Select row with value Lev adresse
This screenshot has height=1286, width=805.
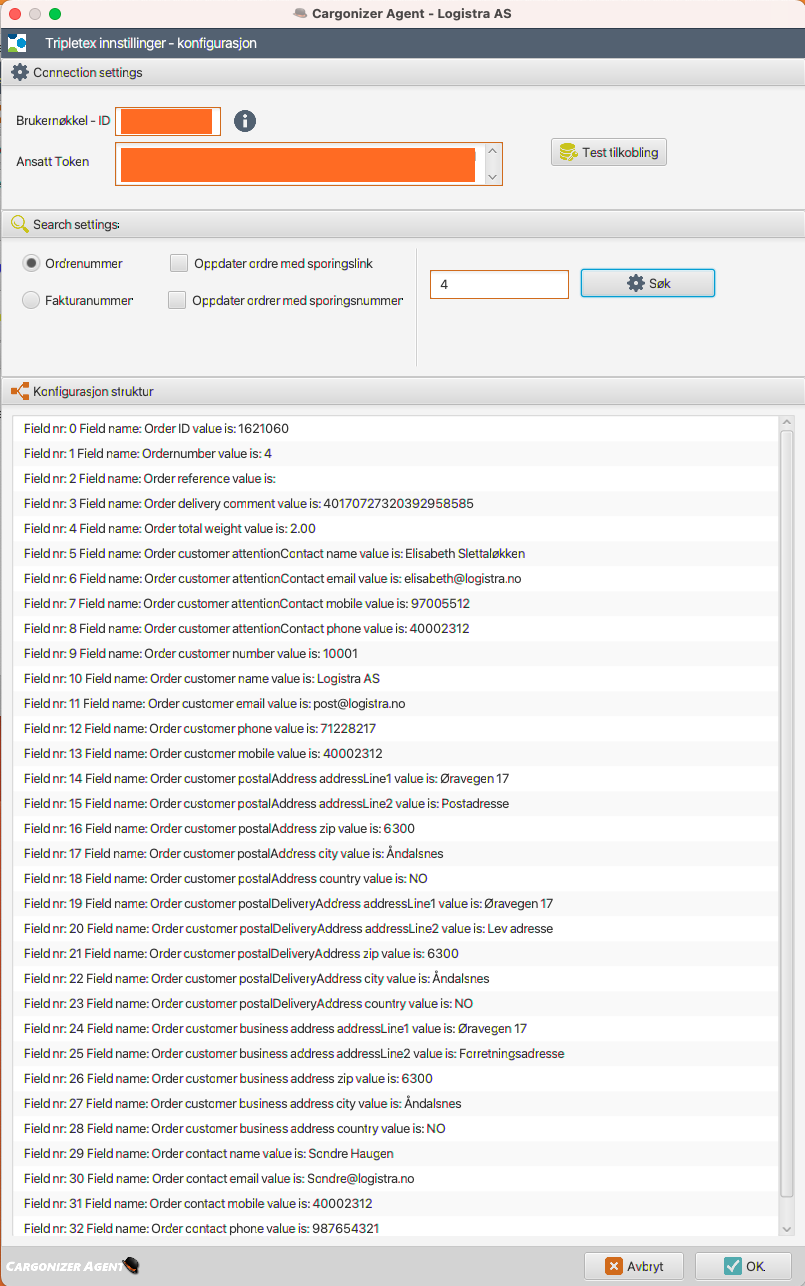point(396,928)
